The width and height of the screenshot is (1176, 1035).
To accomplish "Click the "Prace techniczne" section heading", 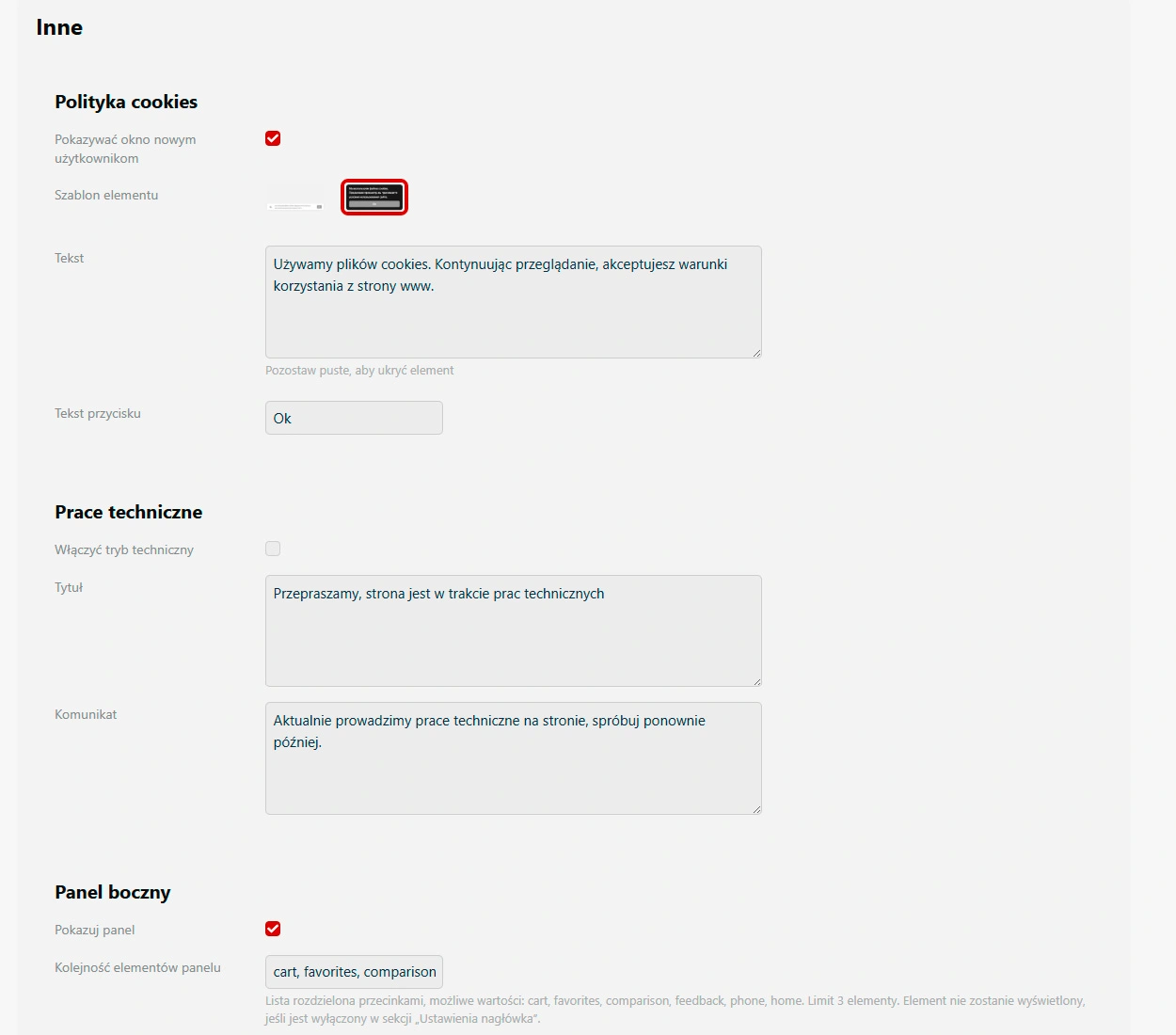I will [x=128, y=512].
